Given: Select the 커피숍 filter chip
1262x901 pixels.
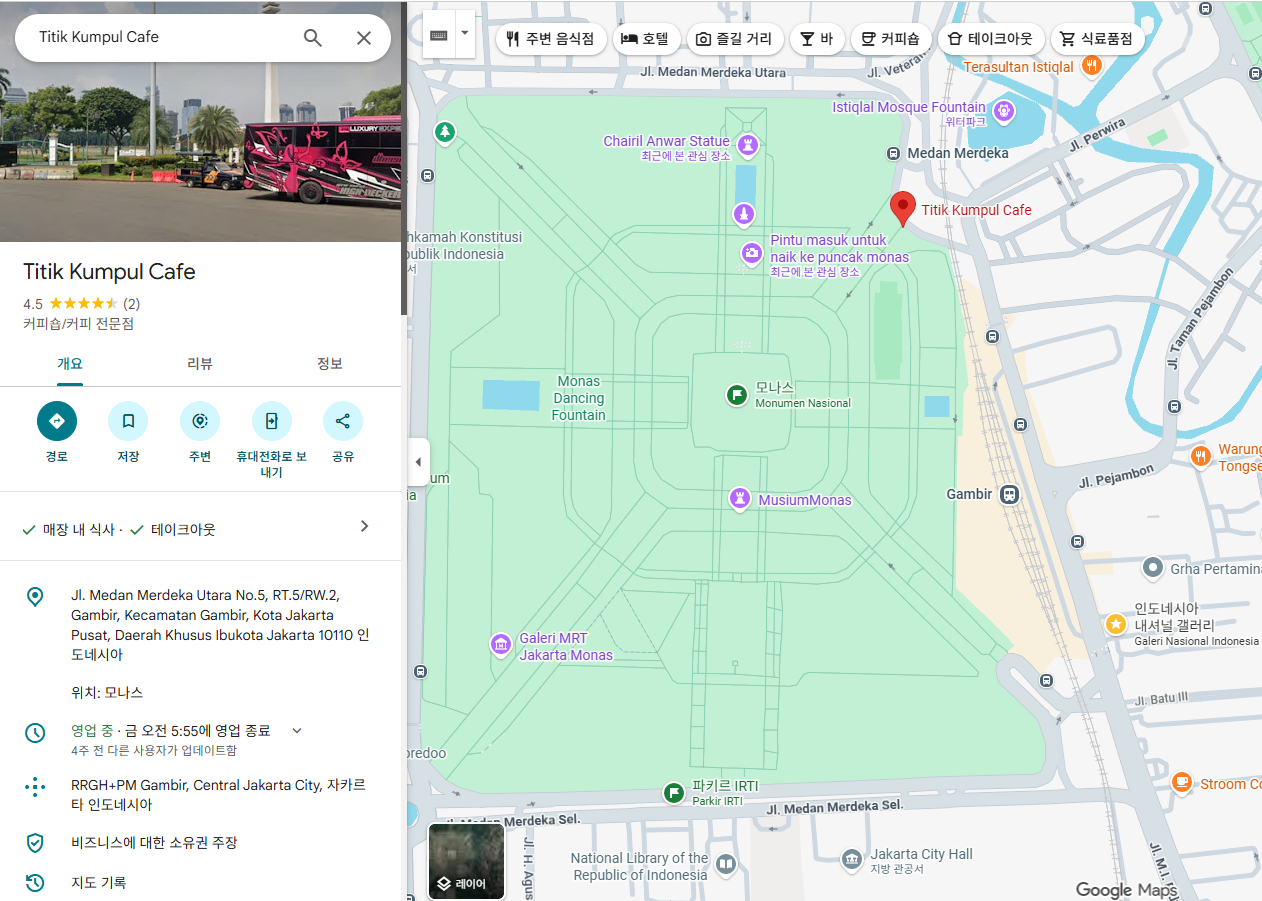Looking at the screenshot, I should (892, 39).
